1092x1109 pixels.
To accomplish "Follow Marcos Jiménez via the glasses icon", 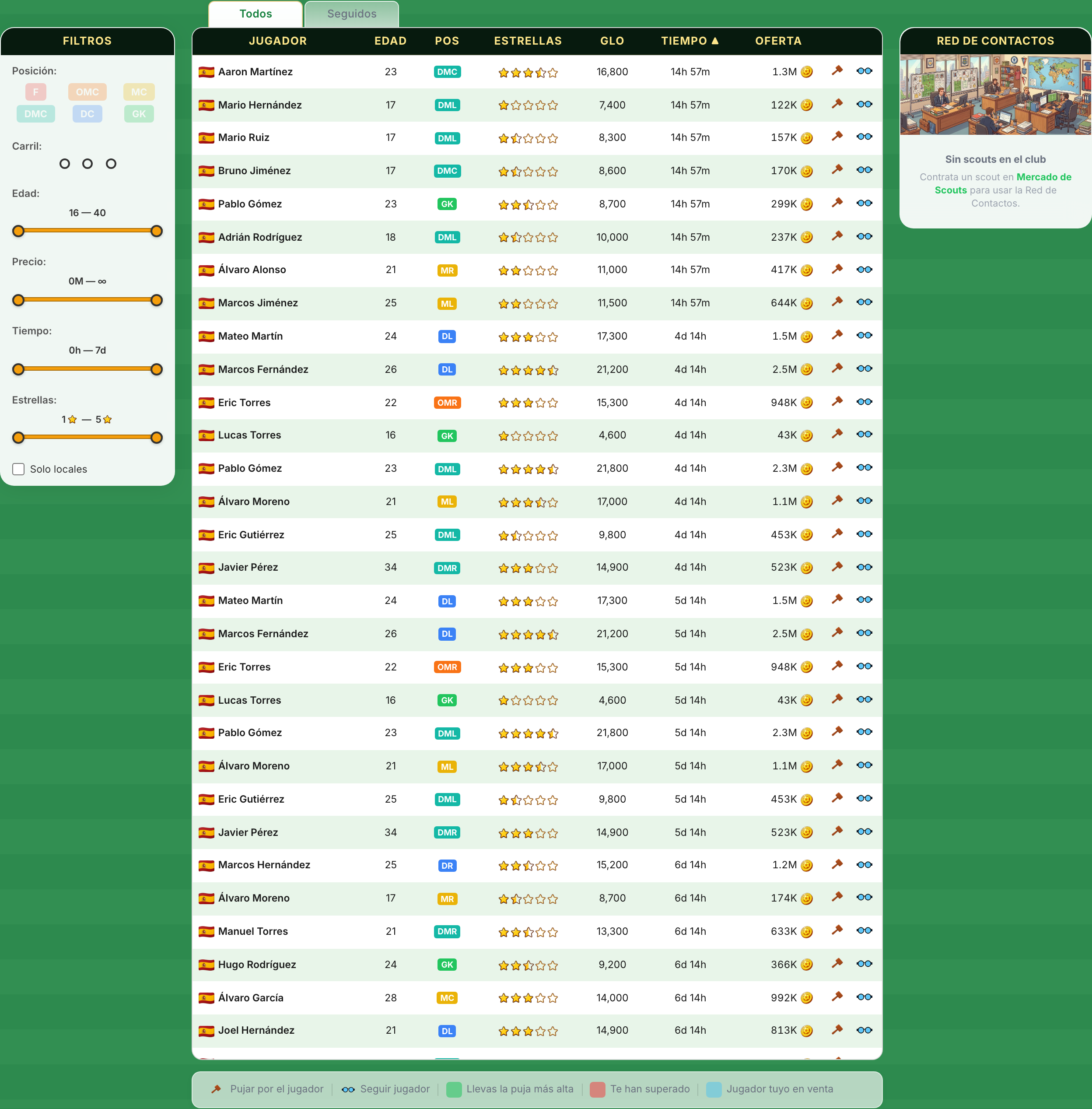I will pos(864,302).
